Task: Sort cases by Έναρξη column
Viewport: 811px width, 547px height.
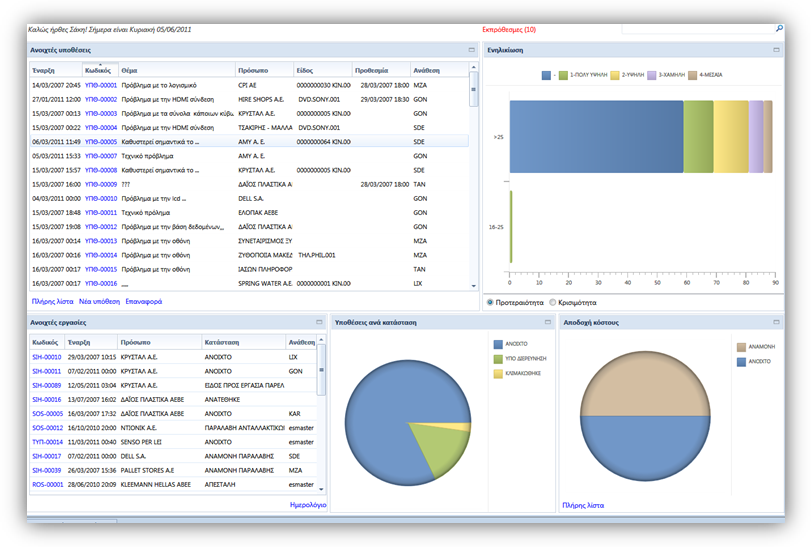Action: (56, 70)
